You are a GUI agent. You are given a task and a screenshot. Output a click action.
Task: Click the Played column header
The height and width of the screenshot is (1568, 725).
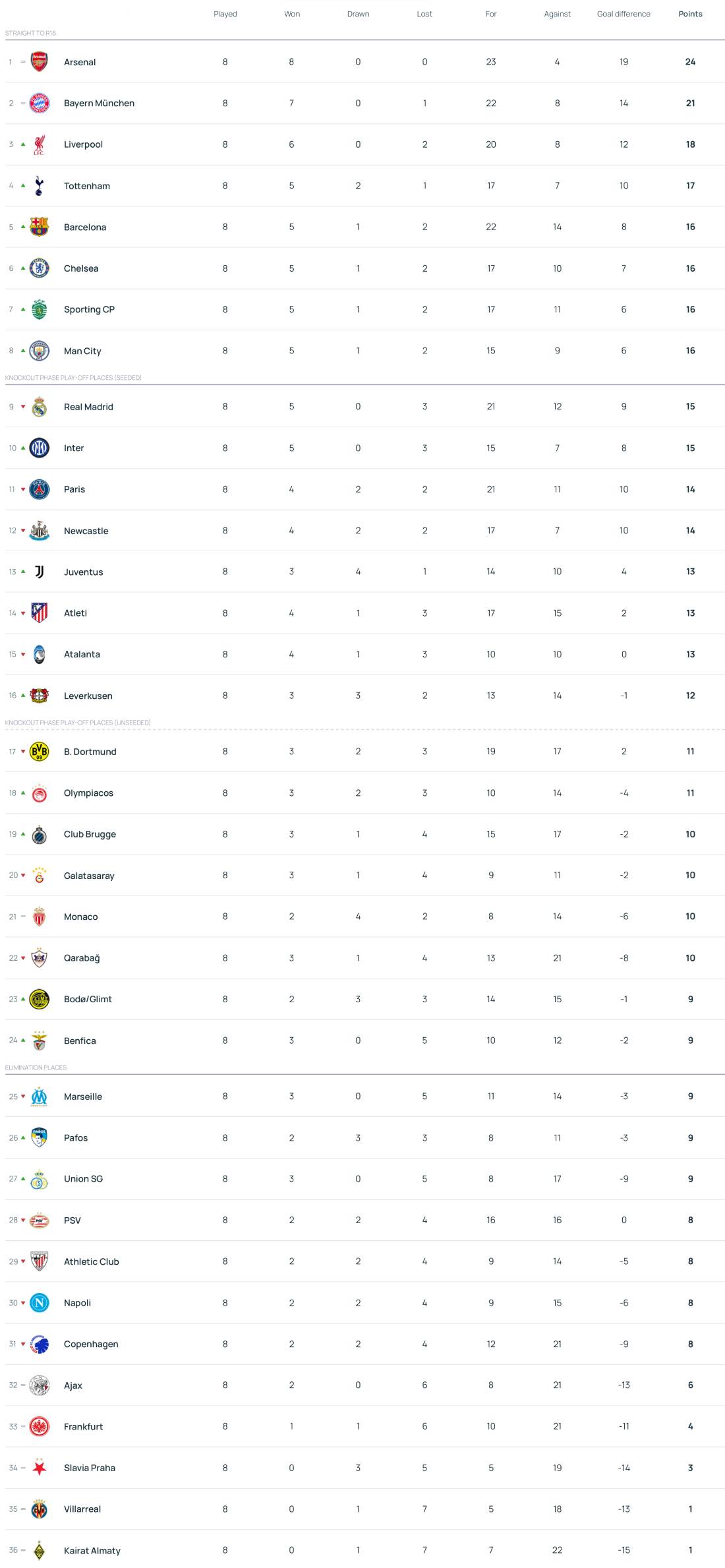[225, 14]
